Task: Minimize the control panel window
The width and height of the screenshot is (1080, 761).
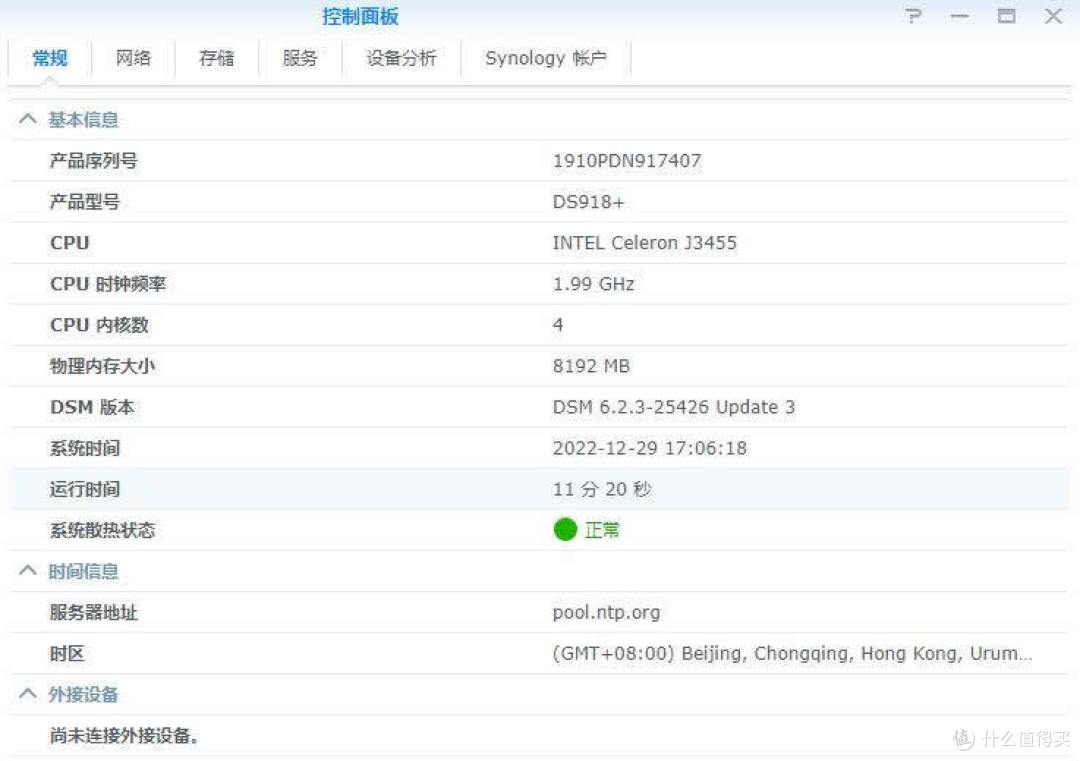Action: click(x=960, y=17)
